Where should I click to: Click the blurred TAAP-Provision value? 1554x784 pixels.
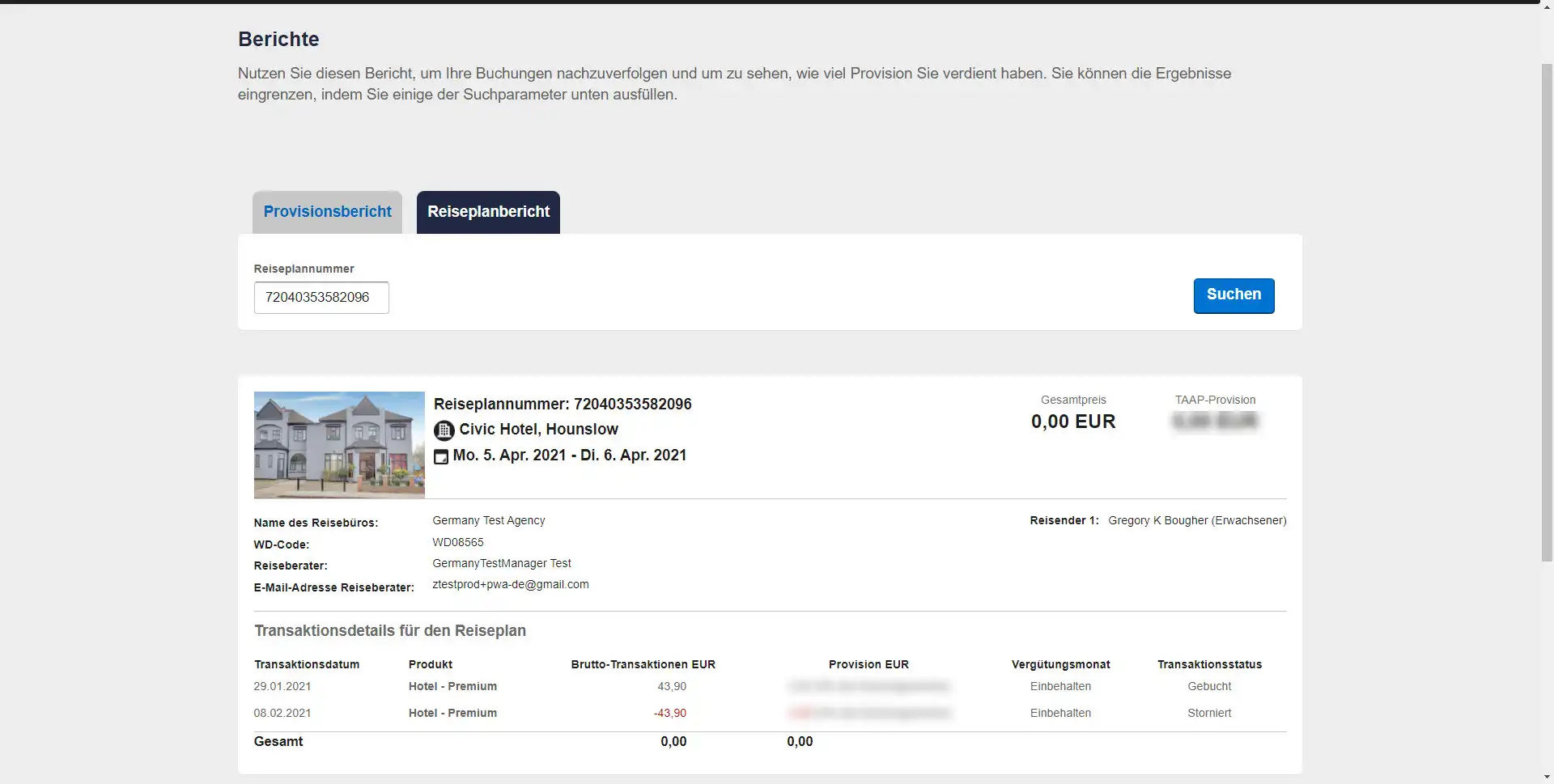[1215, 421]
